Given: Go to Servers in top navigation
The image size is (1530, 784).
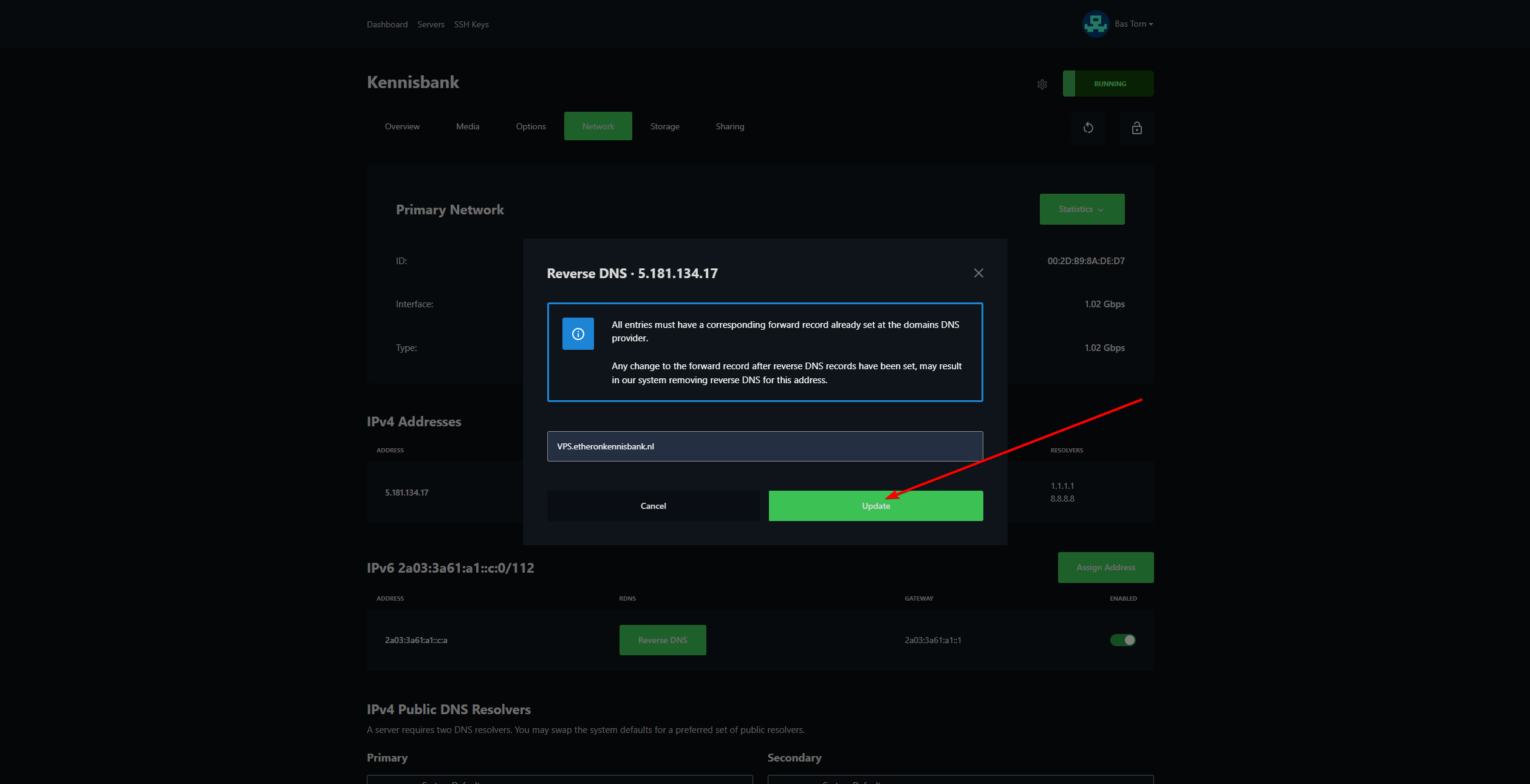Looking at the screenshot, I should (x=431, y=24).
